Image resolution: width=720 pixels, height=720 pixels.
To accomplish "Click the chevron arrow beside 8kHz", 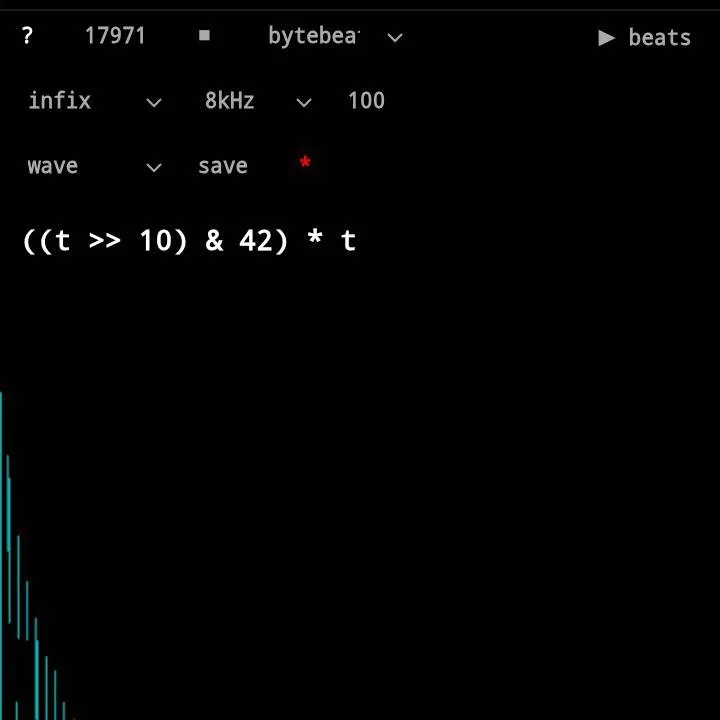I will click(304, 102).
